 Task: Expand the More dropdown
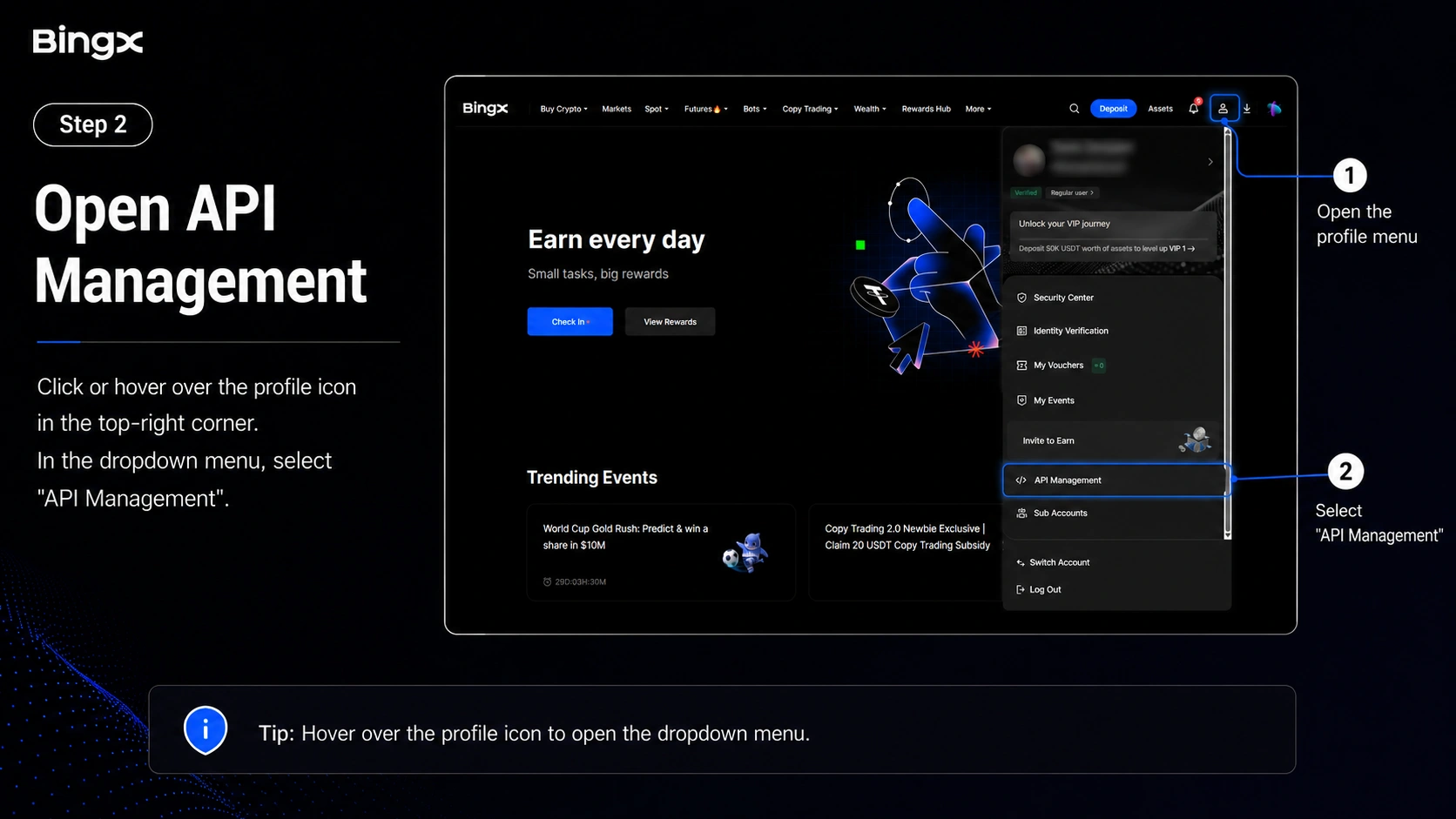pyautogui.click(x=978, y=109)
